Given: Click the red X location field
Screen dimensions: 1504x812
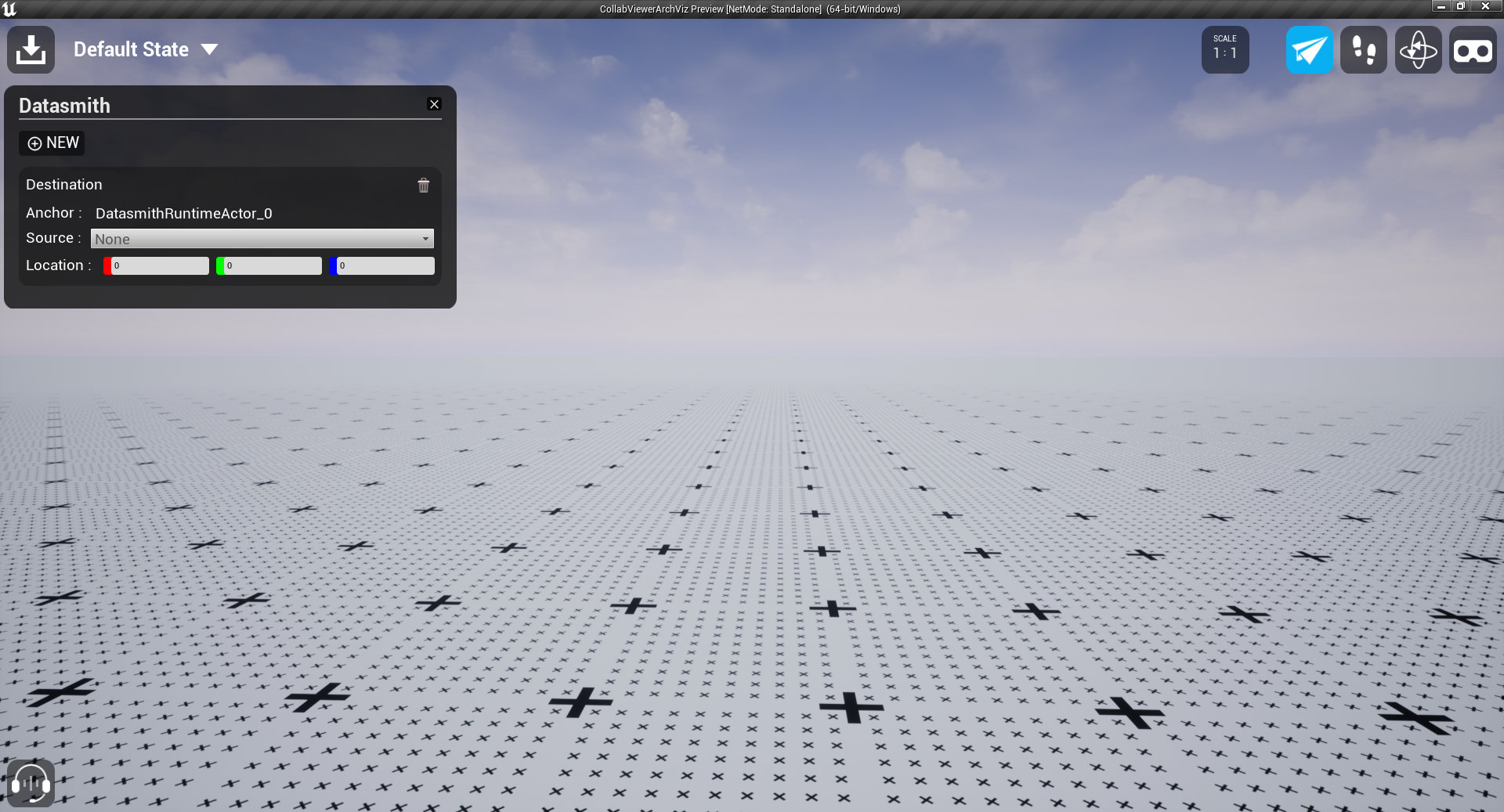Looking at the screenshot, I should coord(157,265).
